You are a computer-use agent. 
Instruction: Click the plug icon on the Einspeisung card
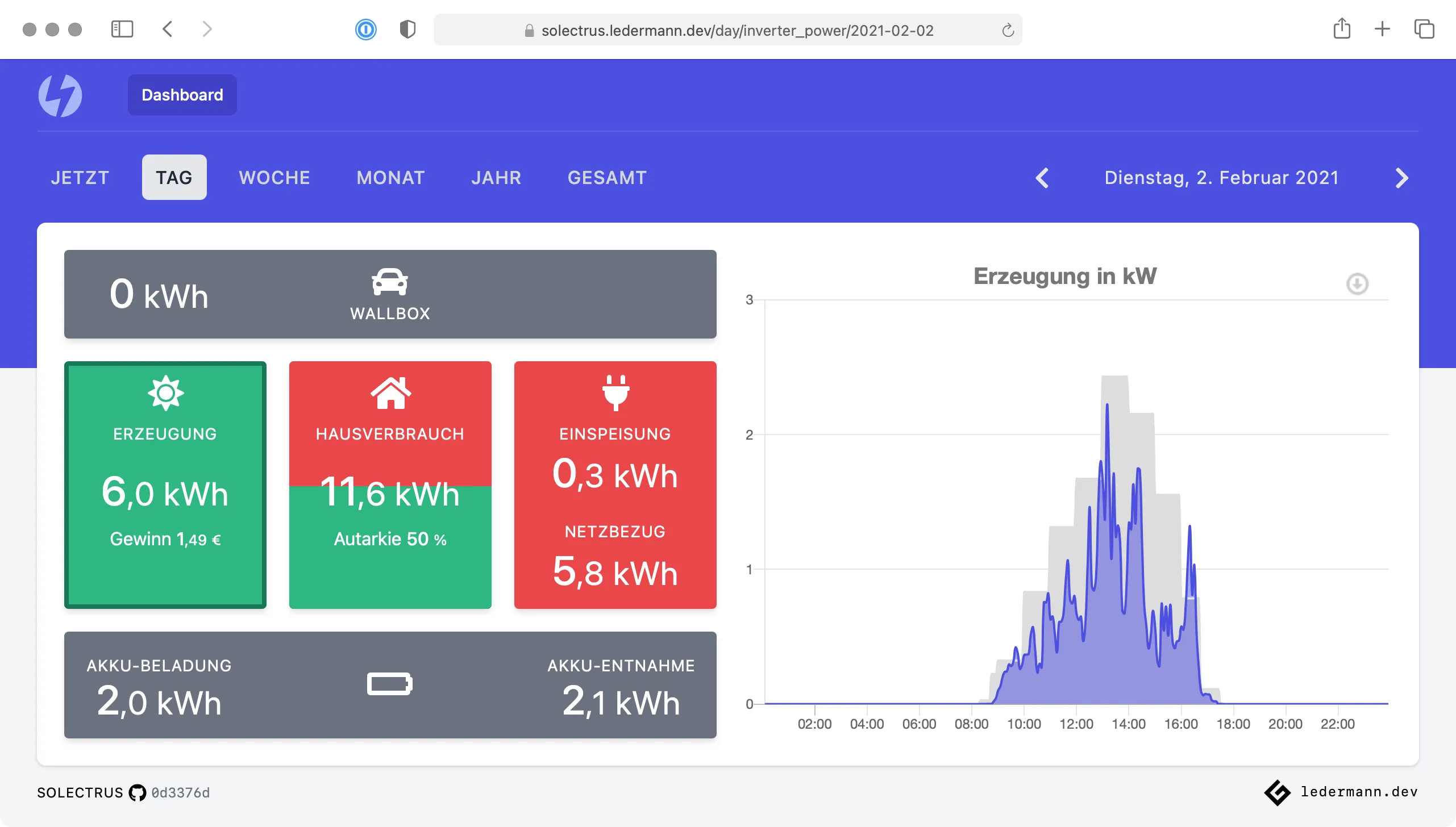615,394
